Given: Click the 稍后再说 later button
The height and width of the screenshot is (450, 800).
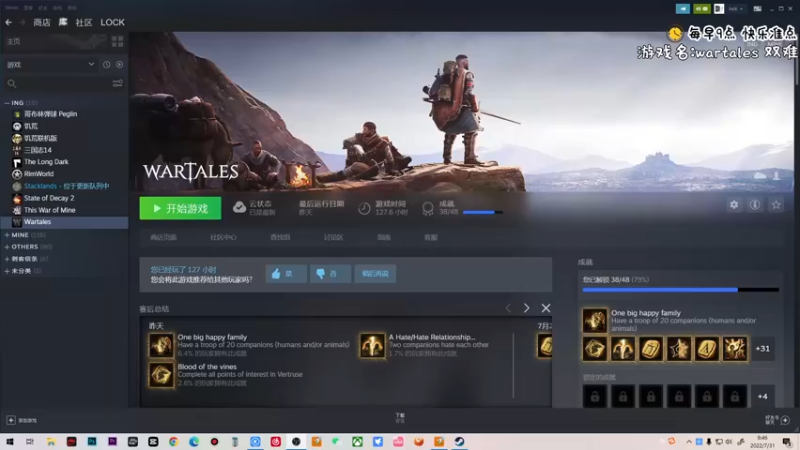Looking at the screenshot, I should (x=375, y=274).
